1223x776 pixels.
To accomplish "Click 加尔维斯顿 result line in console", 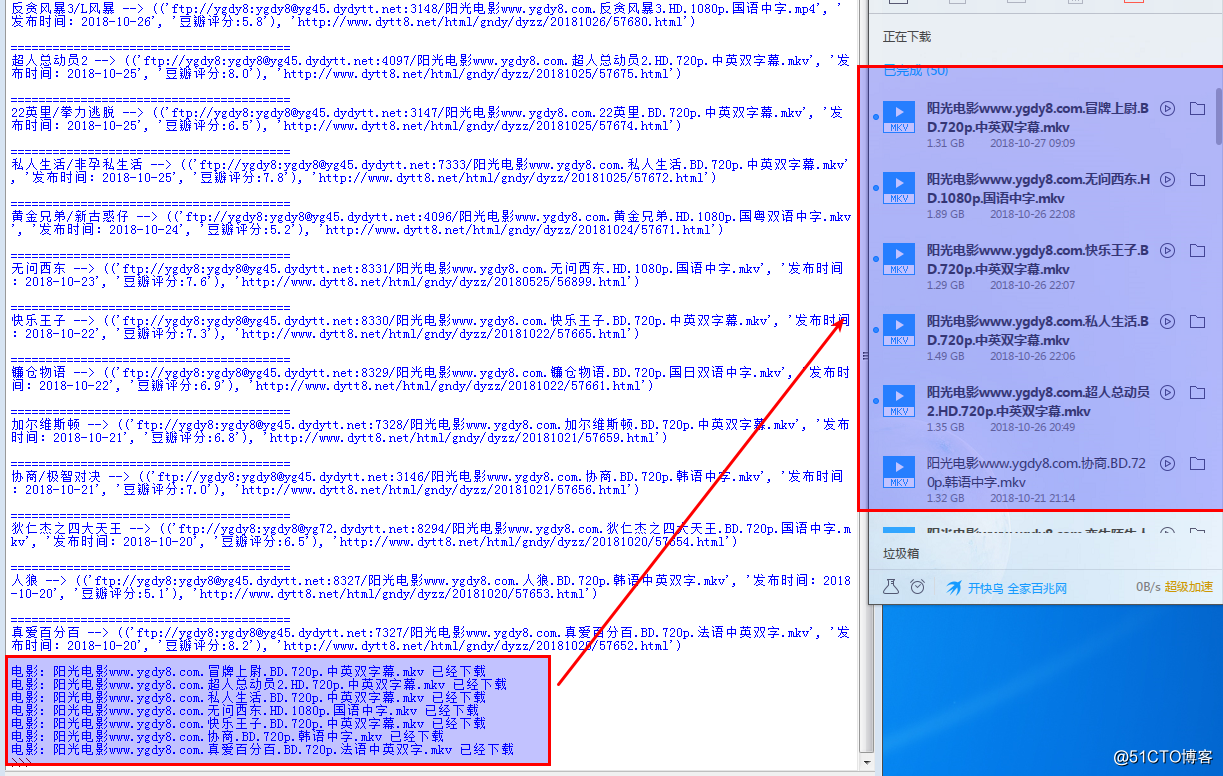I will (429, 431).
